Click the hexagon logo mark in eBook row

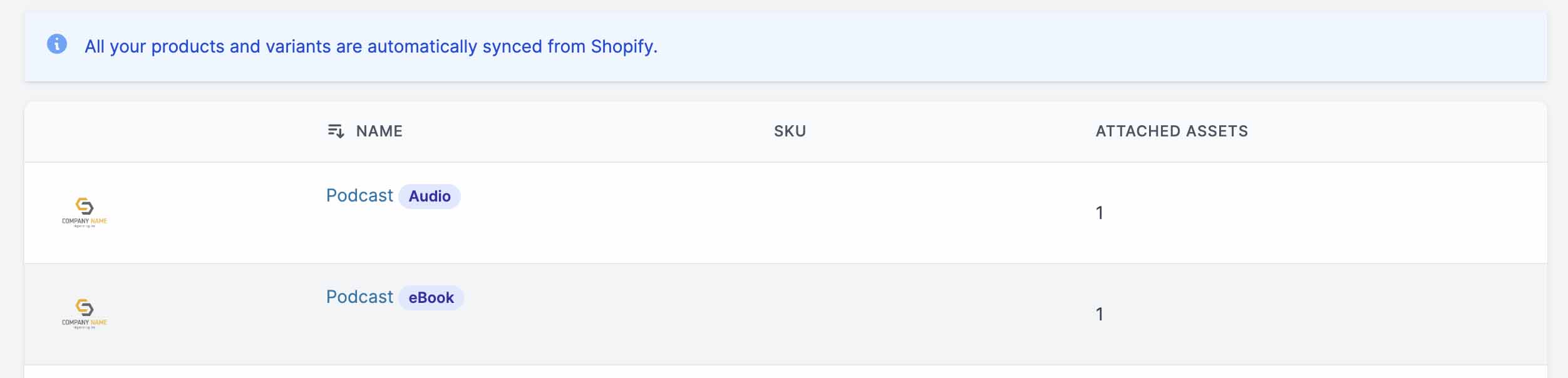tap(85, 307)
